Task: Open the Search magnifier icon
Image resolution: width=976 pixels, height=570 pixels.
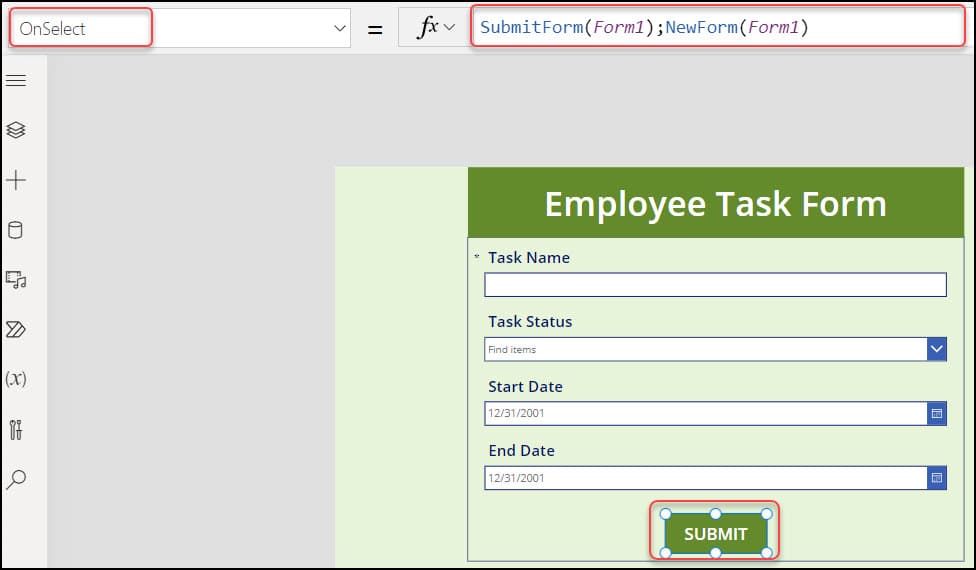Action: (x=16, y=479)
